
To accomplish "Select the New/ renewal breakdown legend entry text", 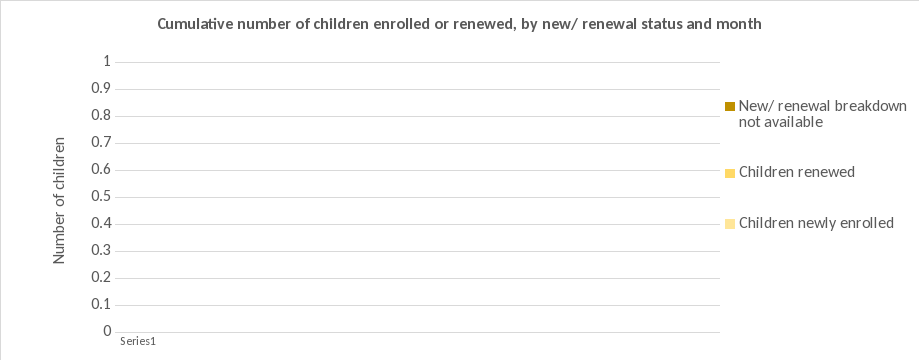I will click(823, 114).
